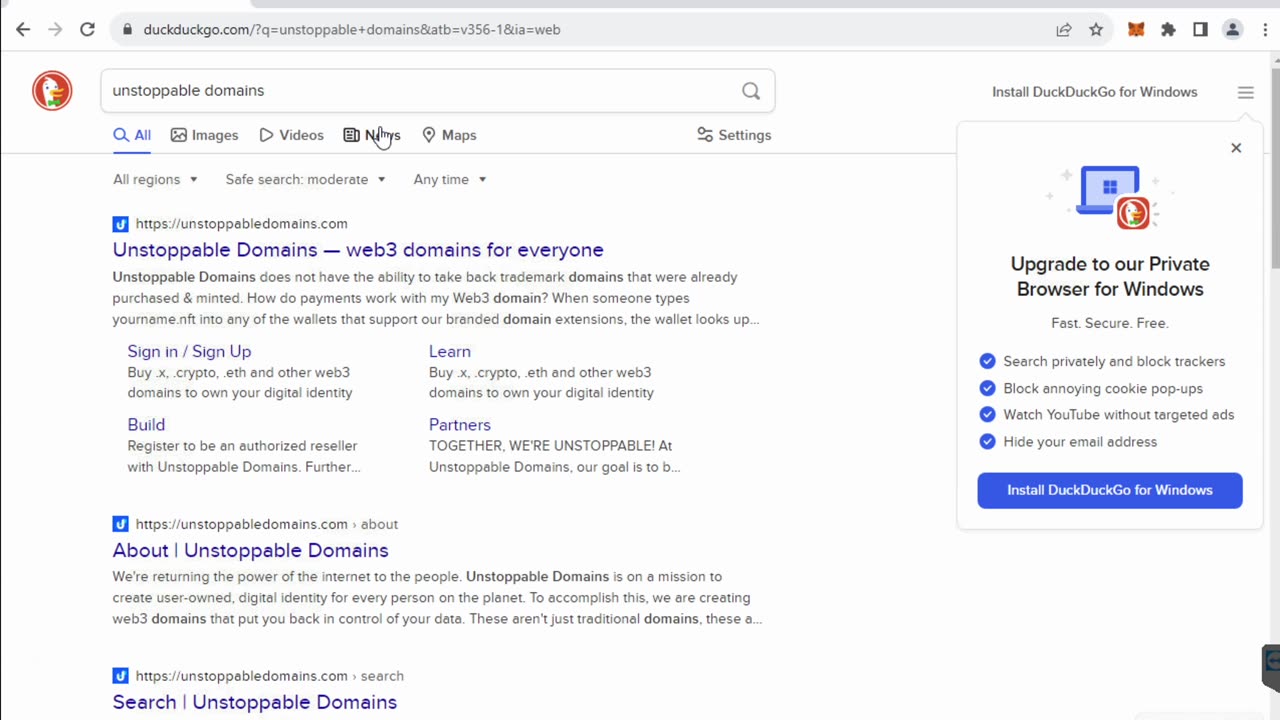The image size is (1280, 720).
Task: Click the Windows laptop illustration in promo
Action: [1110, 197]
